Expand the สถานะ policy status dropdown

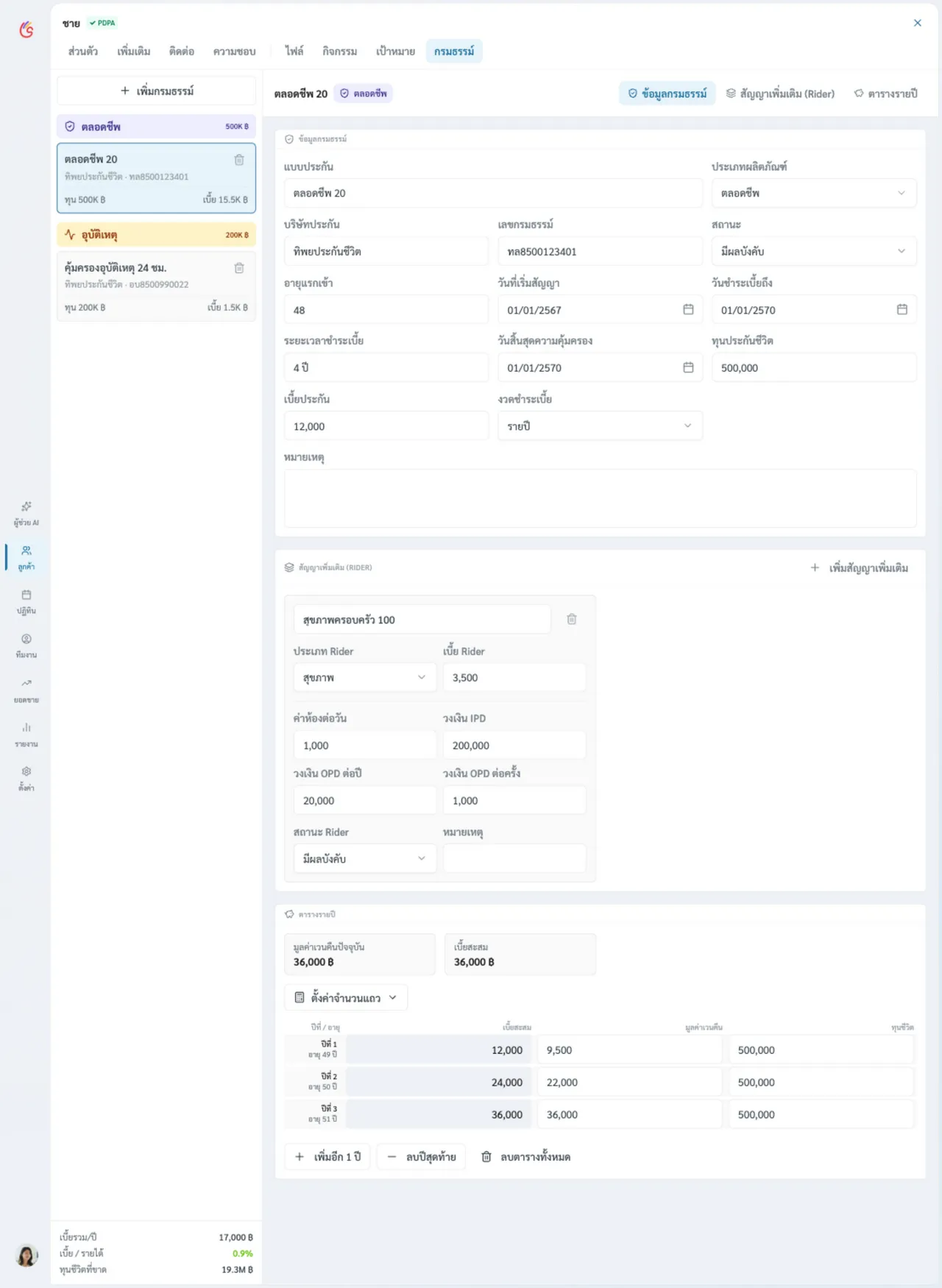pos(814,251)
